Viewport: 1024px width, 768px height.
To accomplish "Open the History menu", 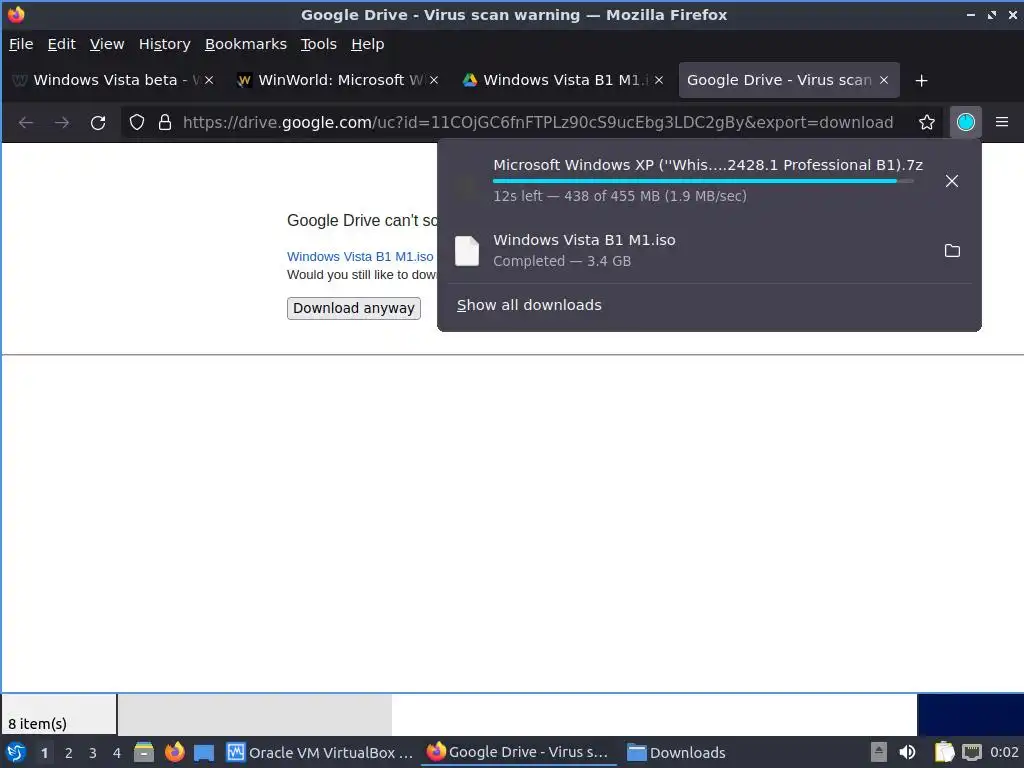I will [x=165, y=44].
